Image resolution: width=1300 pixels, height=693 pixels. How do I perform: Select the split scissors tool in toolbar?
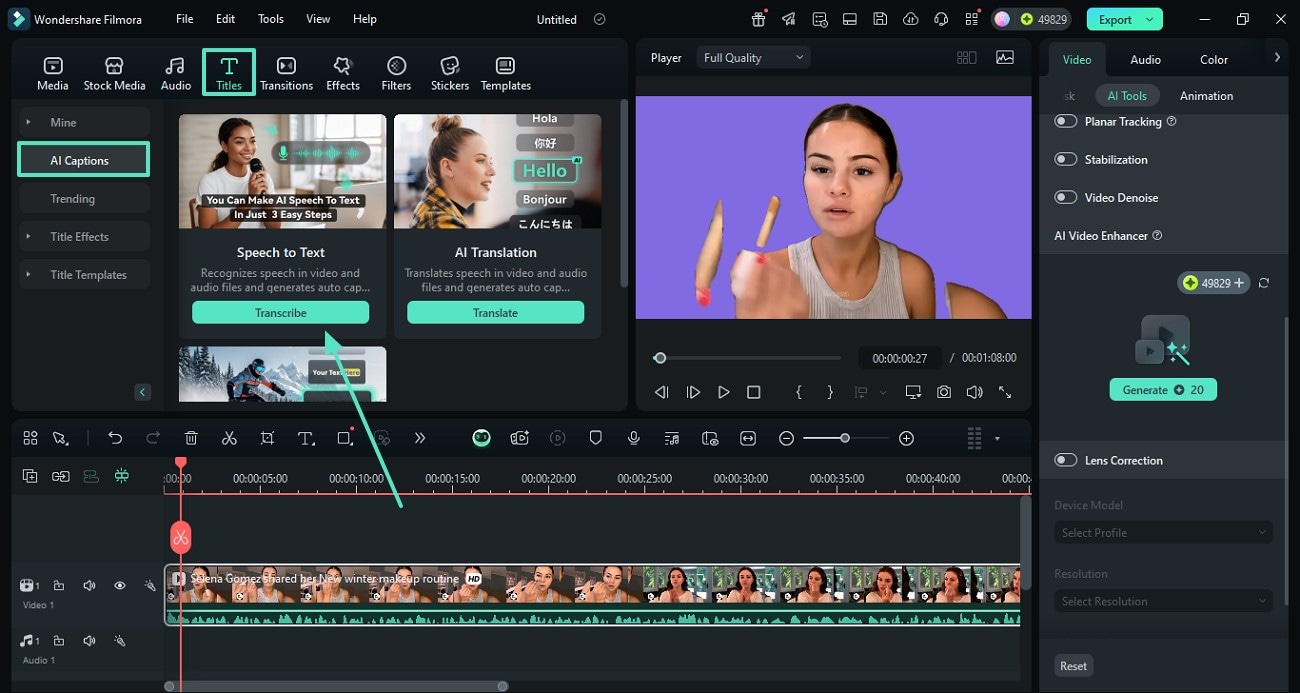tap(229, 438)
